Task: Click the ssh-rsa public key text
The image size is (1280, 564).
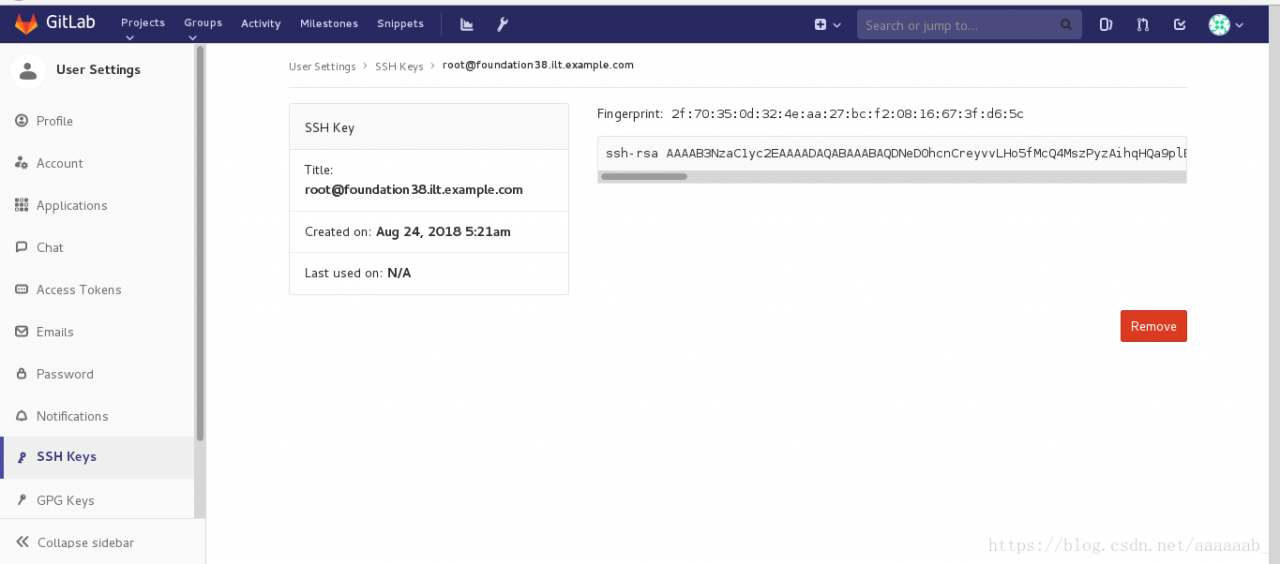Action: pos(895,154)
